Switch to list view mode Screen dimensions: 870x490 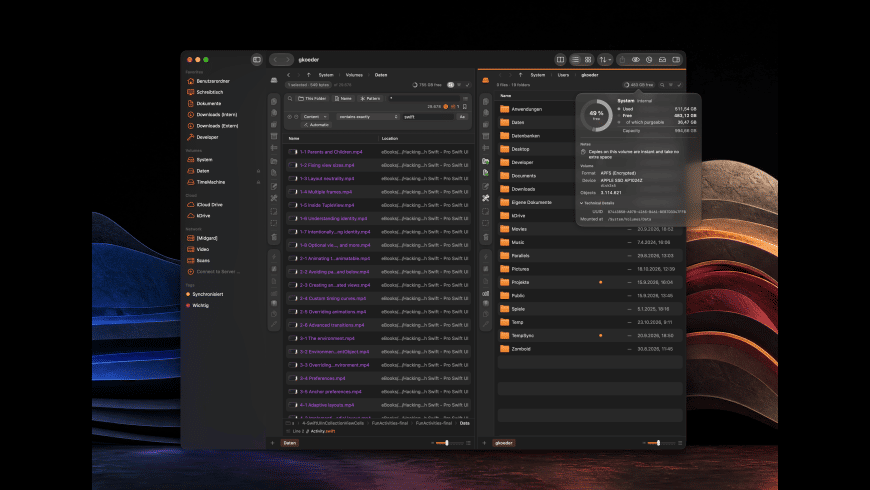pos(575,59)
